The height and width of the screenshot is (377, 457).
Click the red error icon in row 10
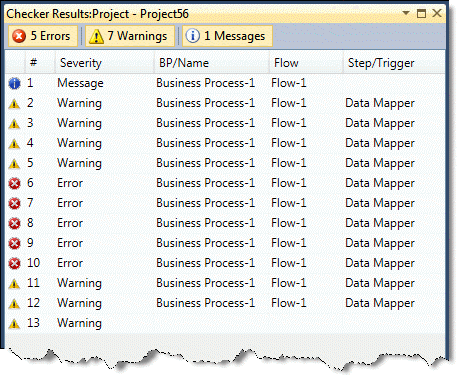click(x=14, y=263)
